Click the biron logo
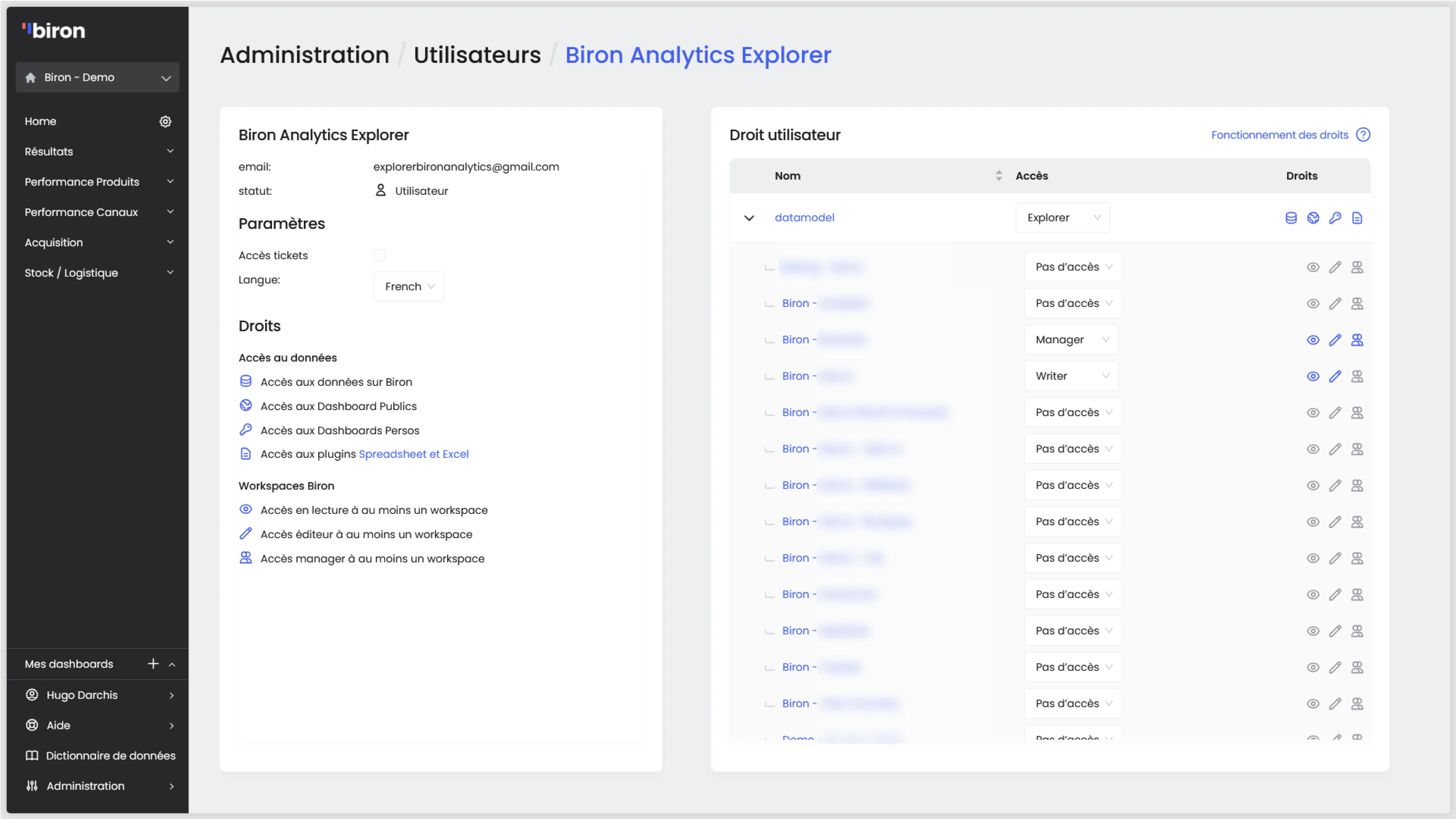The image size is (1456, 819). (54, 31)
